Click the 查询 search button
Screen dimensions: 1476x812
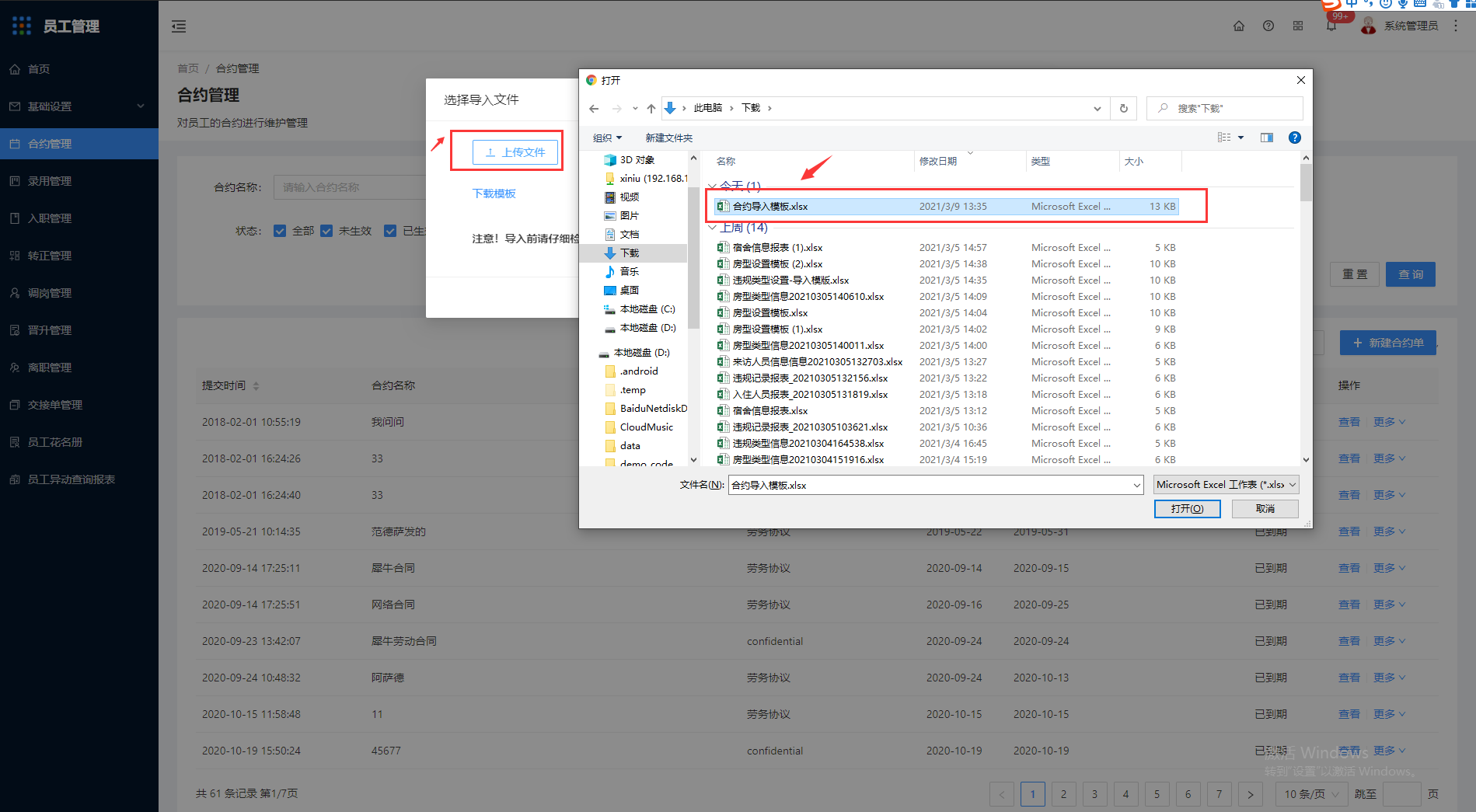point(1410,274)
